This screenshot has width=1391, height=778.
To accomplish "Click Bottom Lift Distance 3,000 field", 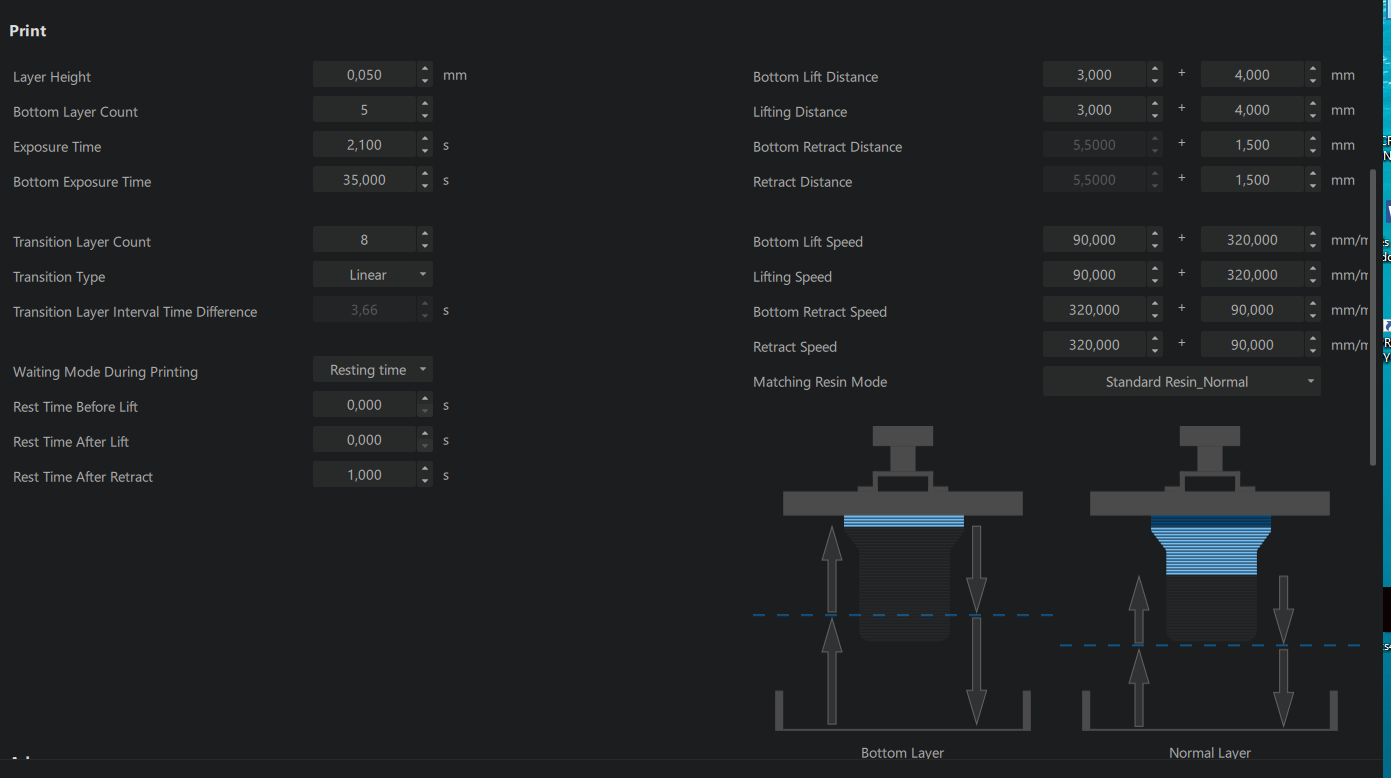I will click(1094, 75).
